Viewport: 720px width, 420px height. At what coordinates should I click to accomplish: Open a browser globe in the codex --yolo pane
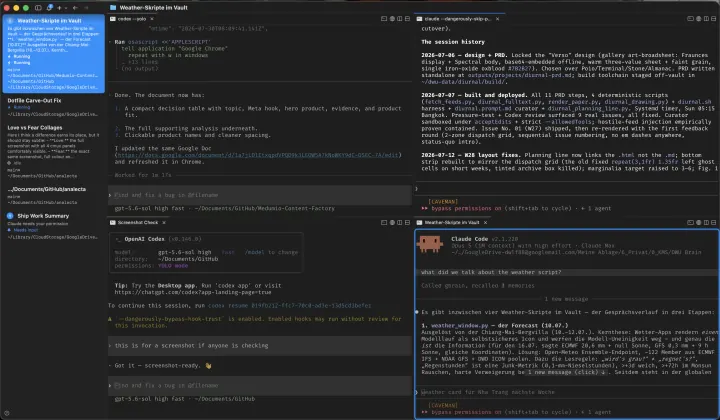(392, 19)
